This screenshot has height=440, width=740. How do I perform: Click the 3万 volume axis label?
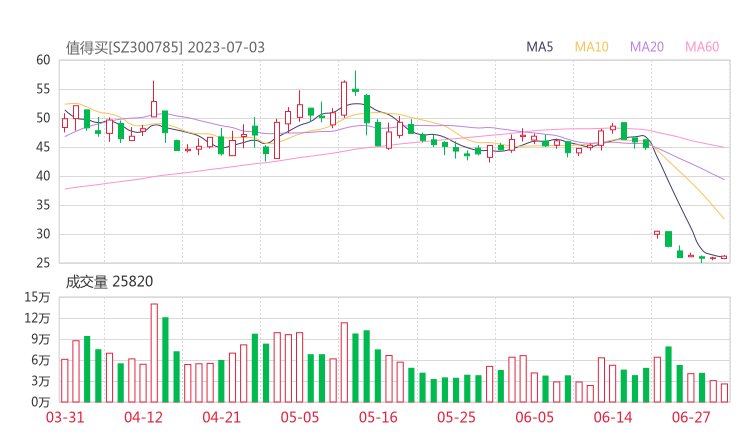pos(41,381)
